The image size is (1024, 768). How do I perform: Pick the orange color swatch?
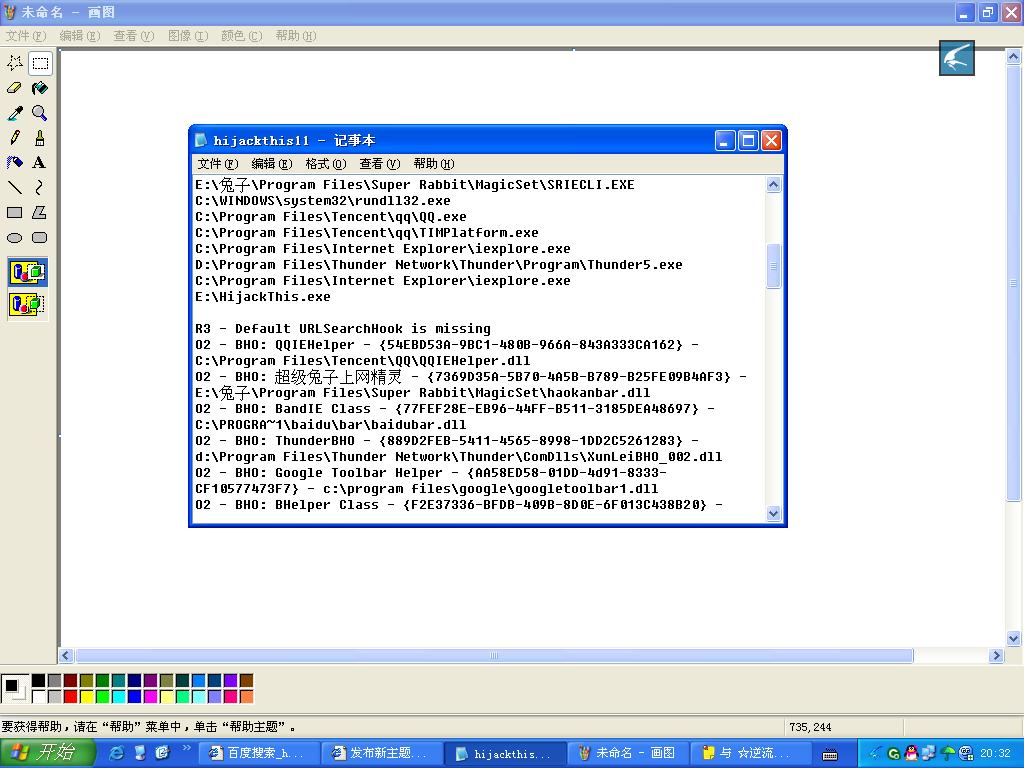point(246,697)
